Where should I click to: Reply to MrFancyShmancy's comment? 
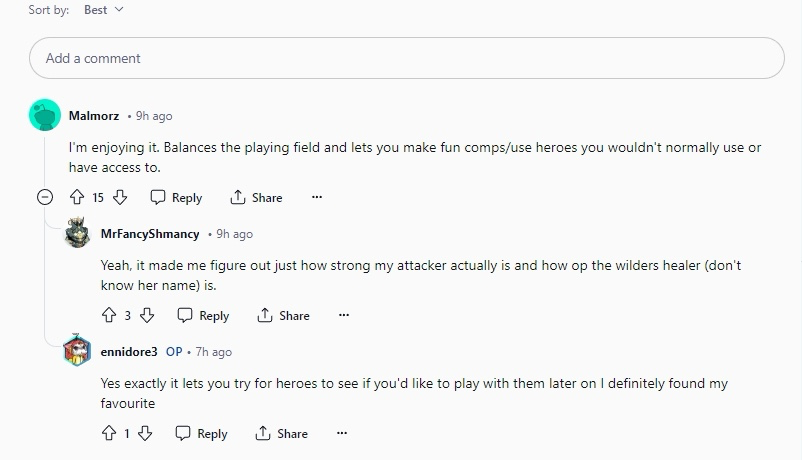(x=203, y=316)
